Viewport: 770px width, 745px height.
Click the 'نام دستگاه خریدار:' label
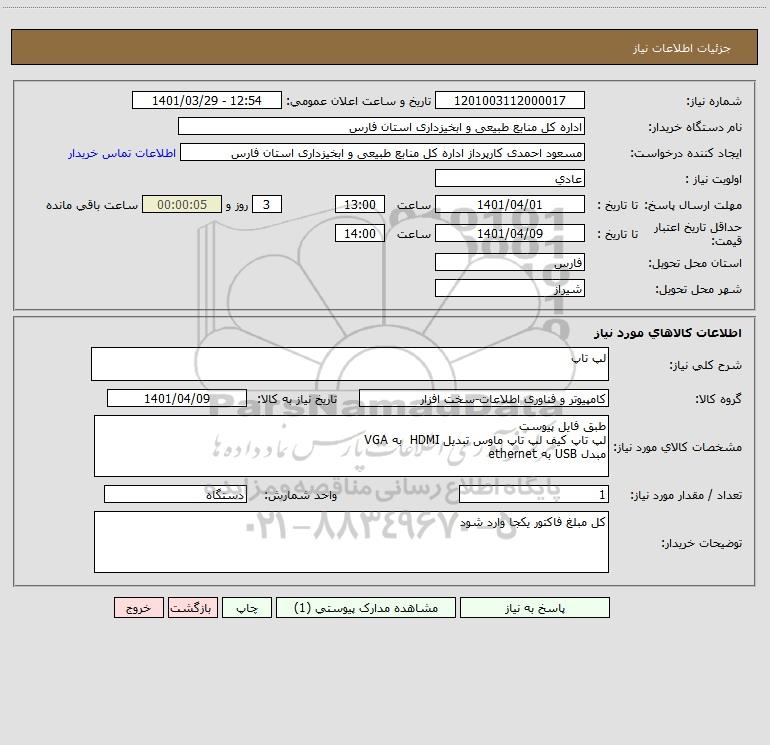[695, 127]
